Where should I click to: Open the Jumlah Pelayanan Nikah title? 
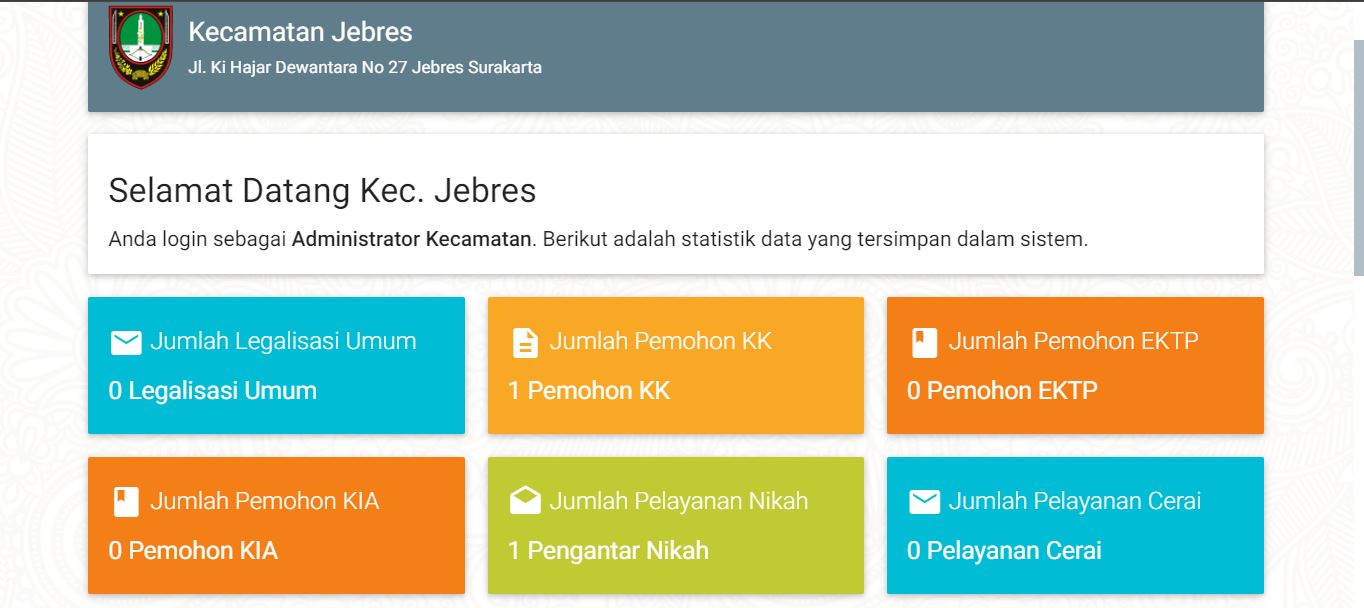coord(678,501)
